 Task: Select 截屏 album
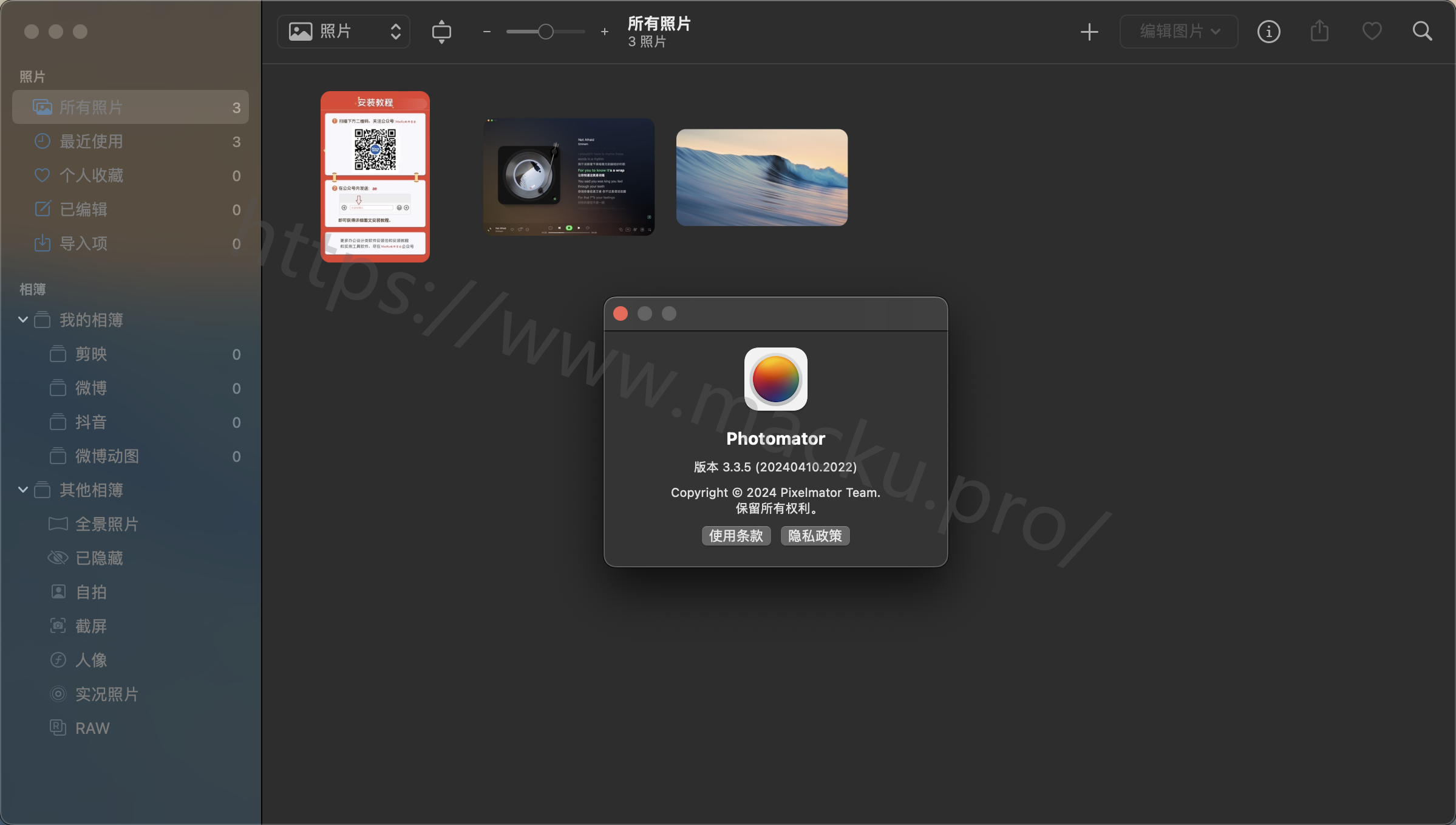pos(131,626)
